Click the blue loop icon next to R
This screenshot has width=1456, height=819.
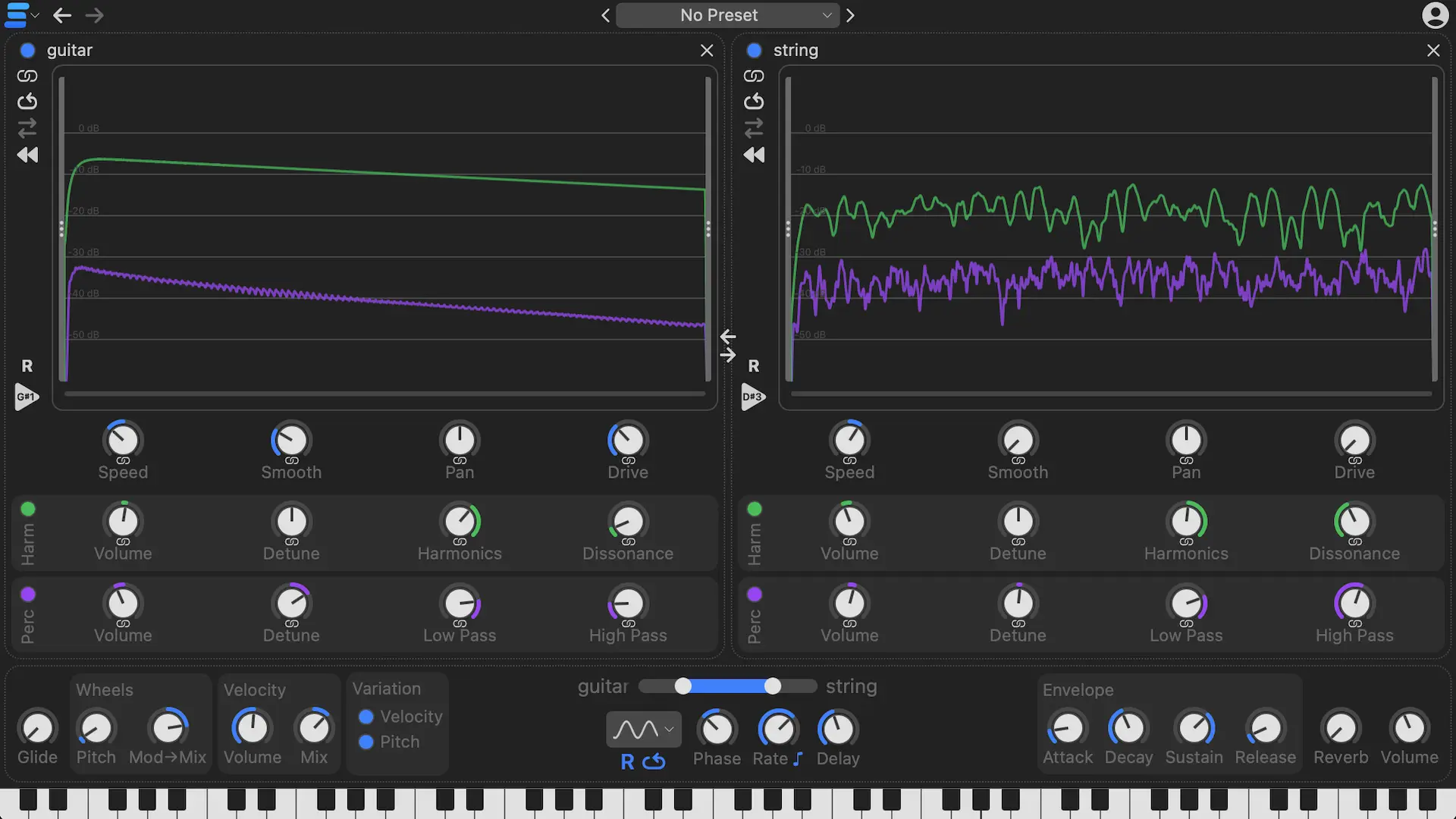click(x=654, y=761)
